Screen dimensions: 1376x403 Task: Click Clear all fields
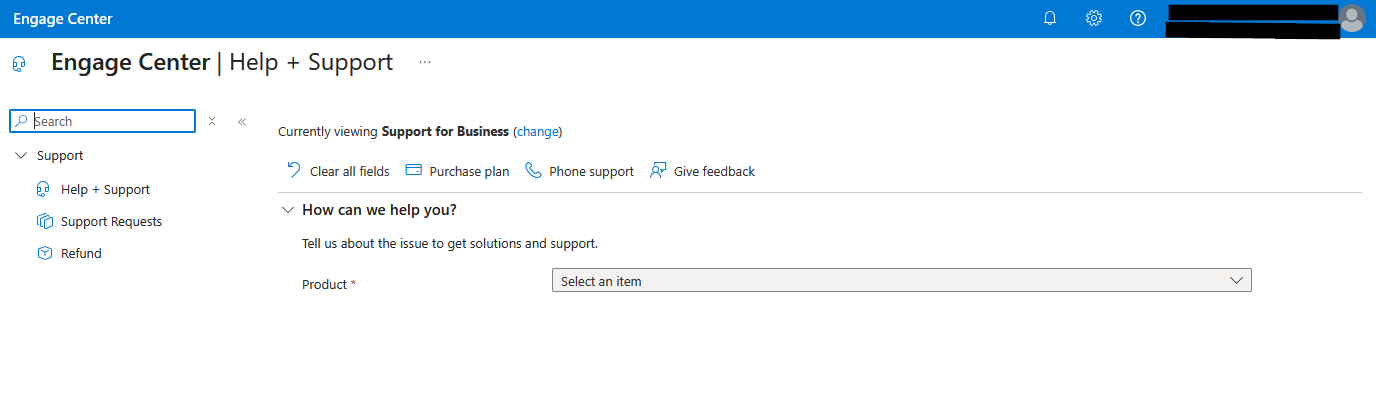tap(338, 171)
